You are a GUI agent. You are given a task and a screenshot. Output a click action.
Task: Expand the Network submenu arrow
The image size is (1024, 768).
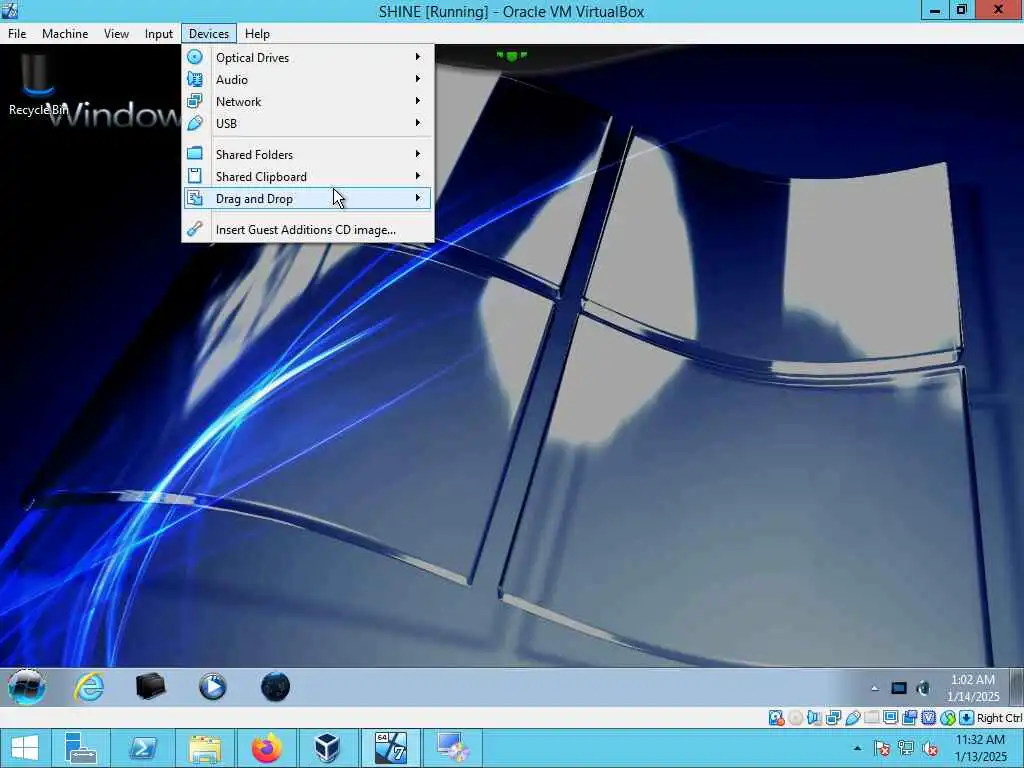tap(418, 101)
